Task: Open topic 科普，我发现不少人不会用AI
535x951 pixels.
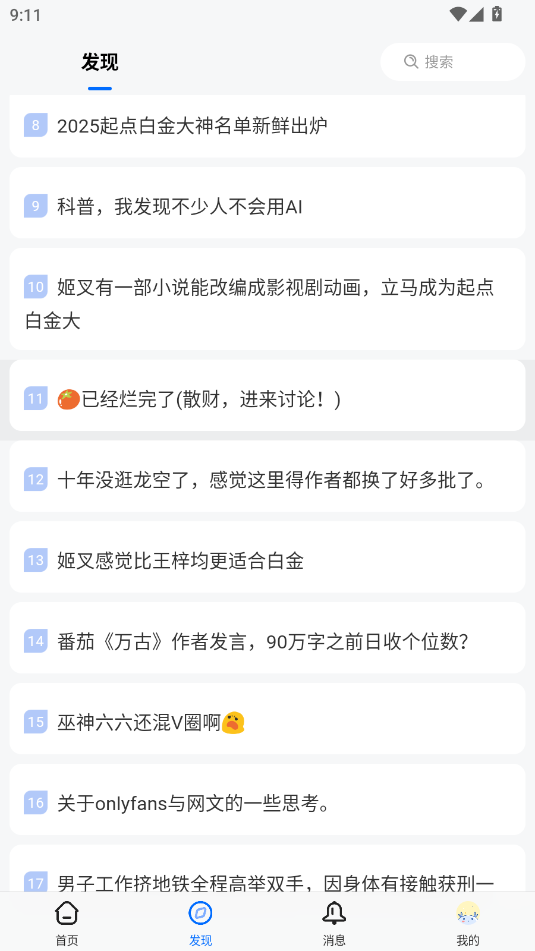Action: coord(268,207)
